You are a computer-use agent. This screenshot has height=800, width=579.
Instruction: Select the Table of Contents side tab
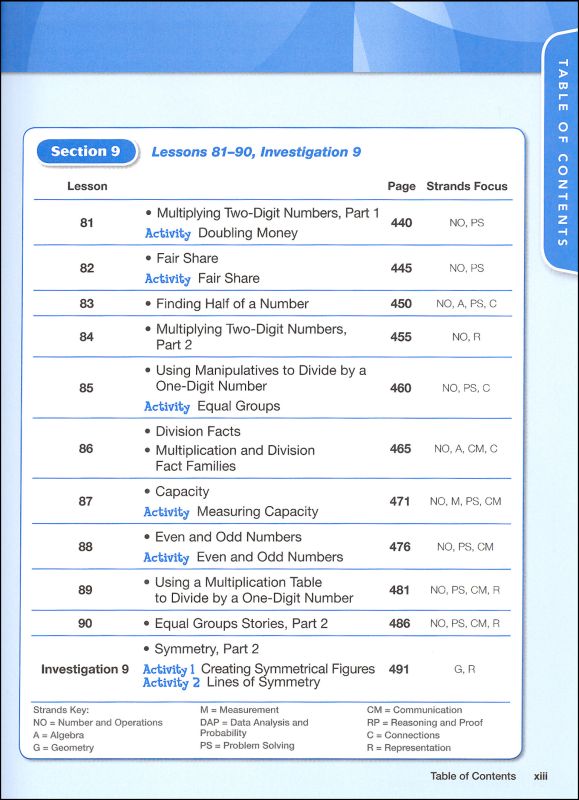[x=561, y=152]
